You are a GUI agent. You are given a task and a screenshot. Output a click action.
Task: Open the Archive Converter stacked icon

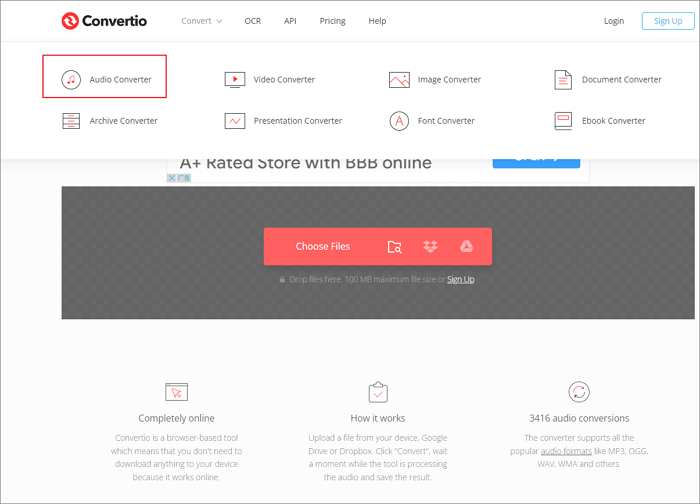71,121
